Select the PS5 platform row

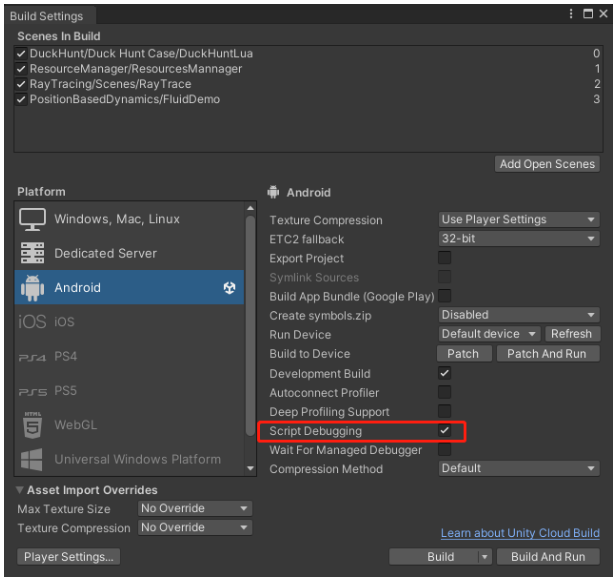(x=129, y=391)
